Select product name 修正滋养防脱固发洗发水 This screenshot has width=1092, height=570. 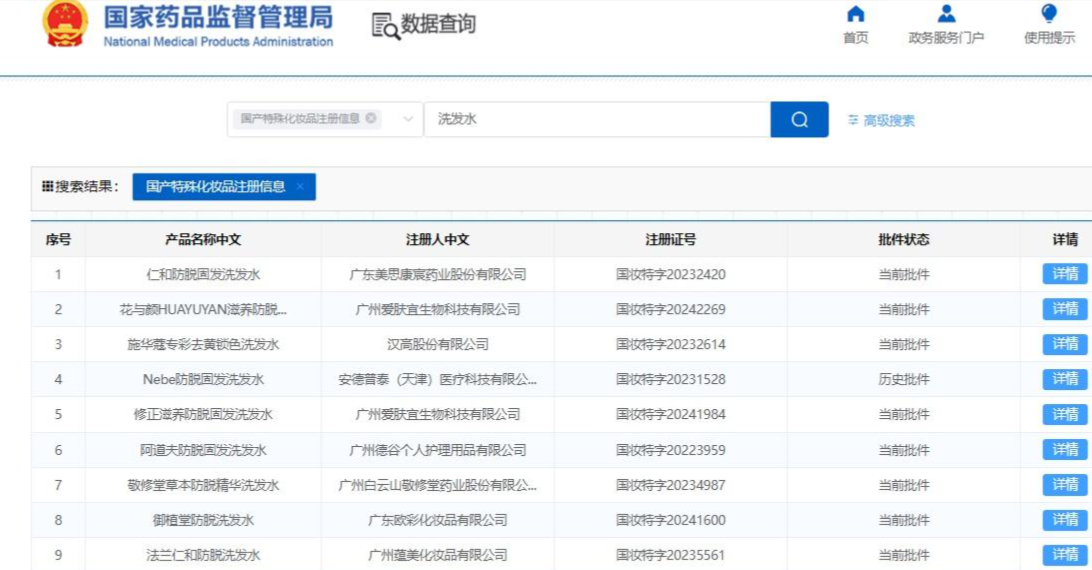point(203,415)
